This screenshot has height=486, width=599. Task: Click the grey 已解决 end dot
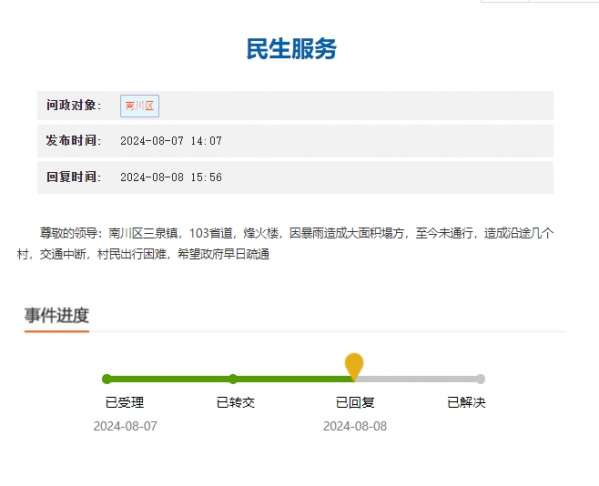(x=481, y=379)
